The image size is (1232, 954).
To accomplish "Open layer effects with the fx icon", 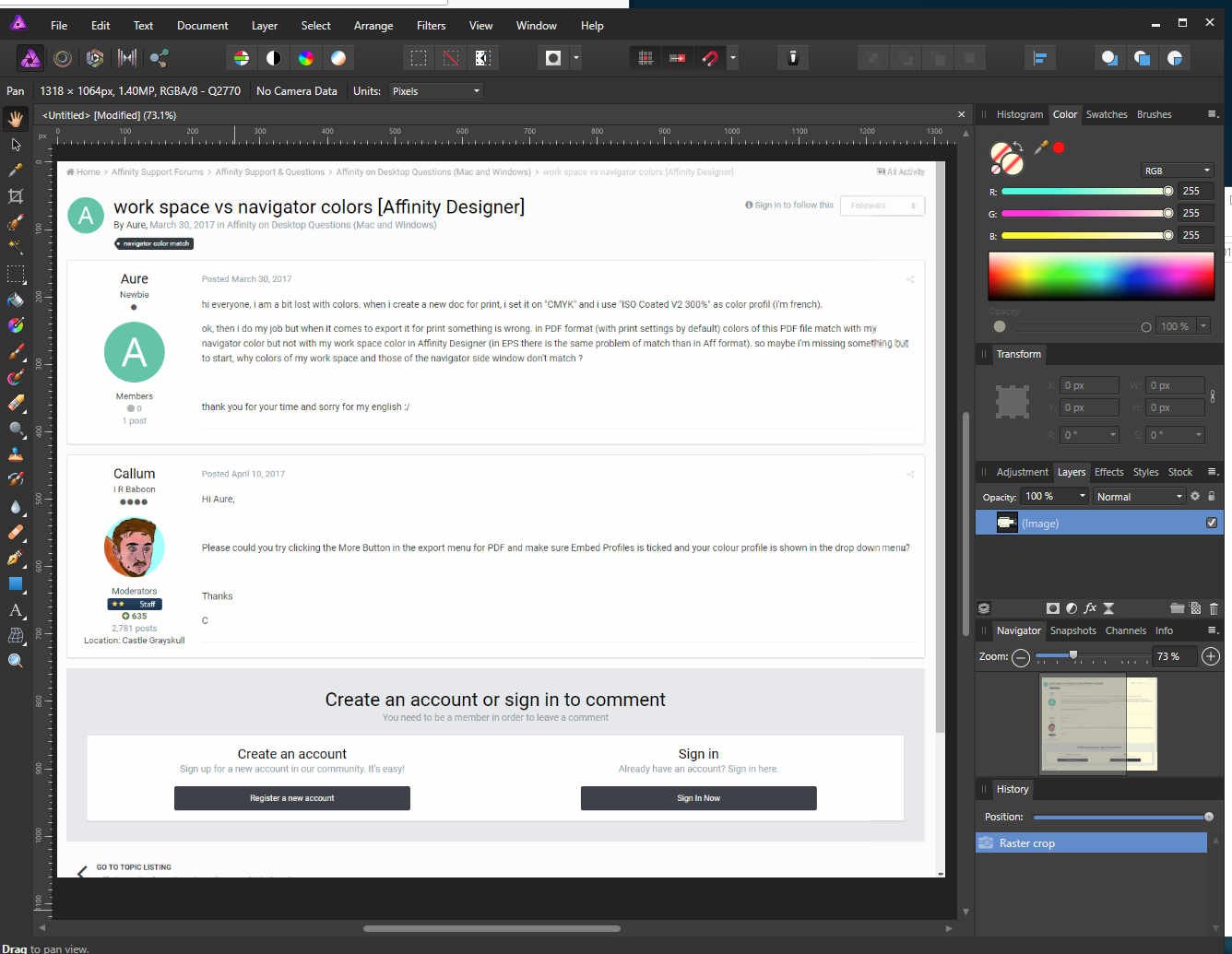I will tap(1090, 608).
